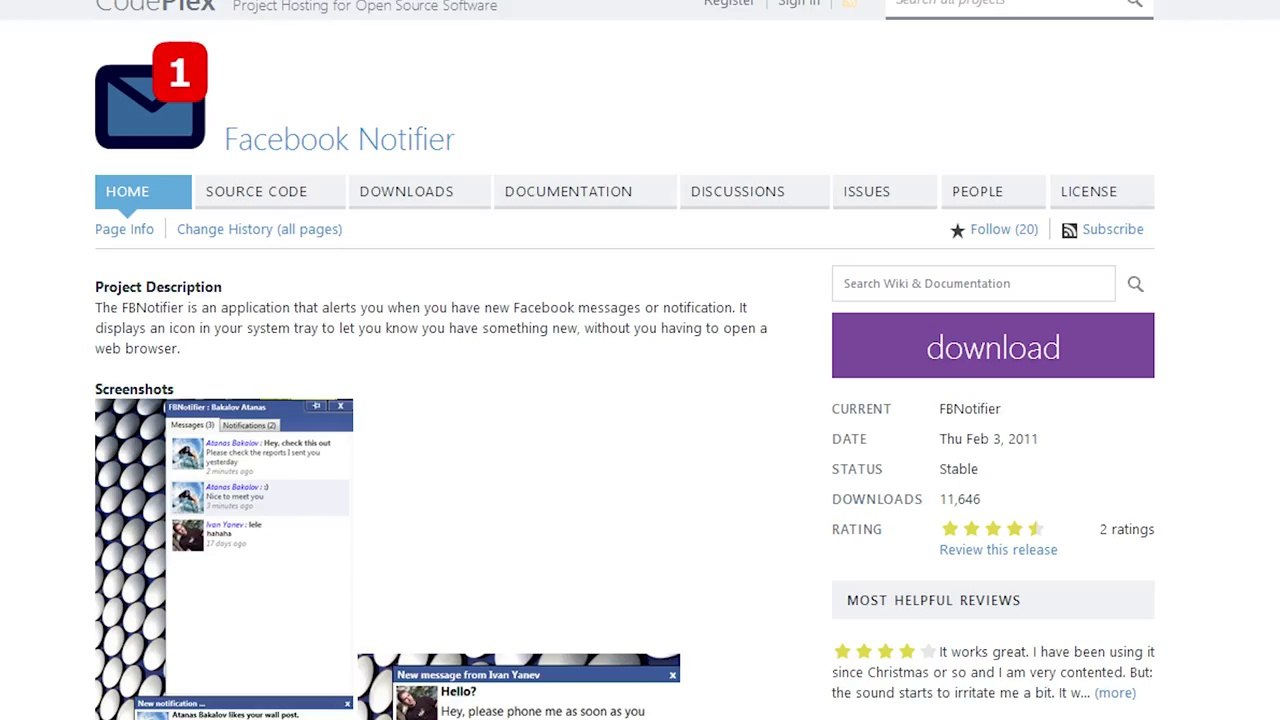Click the Subscribe link
This screenshot has height=720, width=1280.
click(1112, 229)
